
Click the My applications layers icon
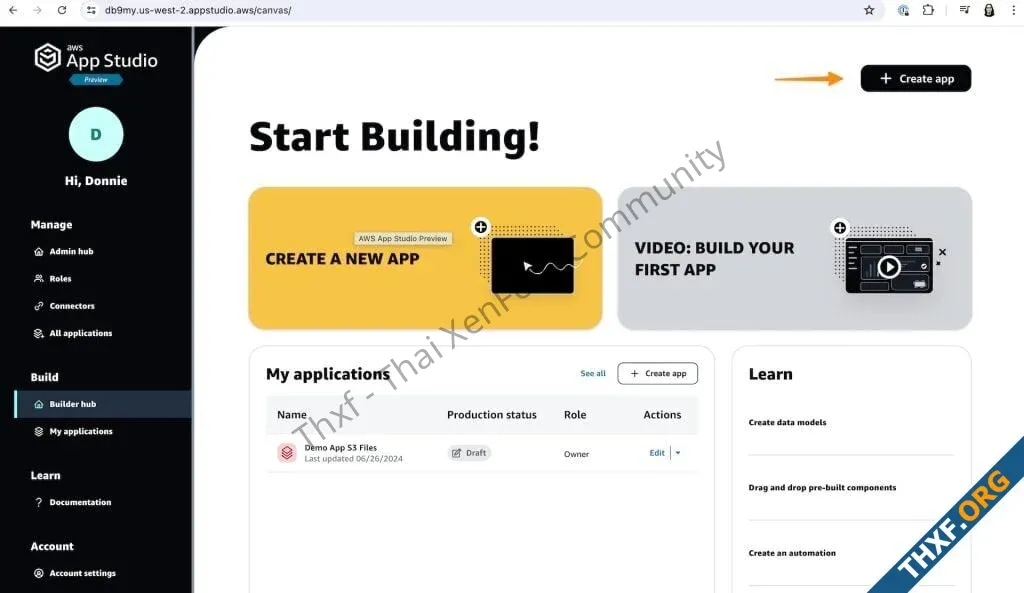coord(39,432)
